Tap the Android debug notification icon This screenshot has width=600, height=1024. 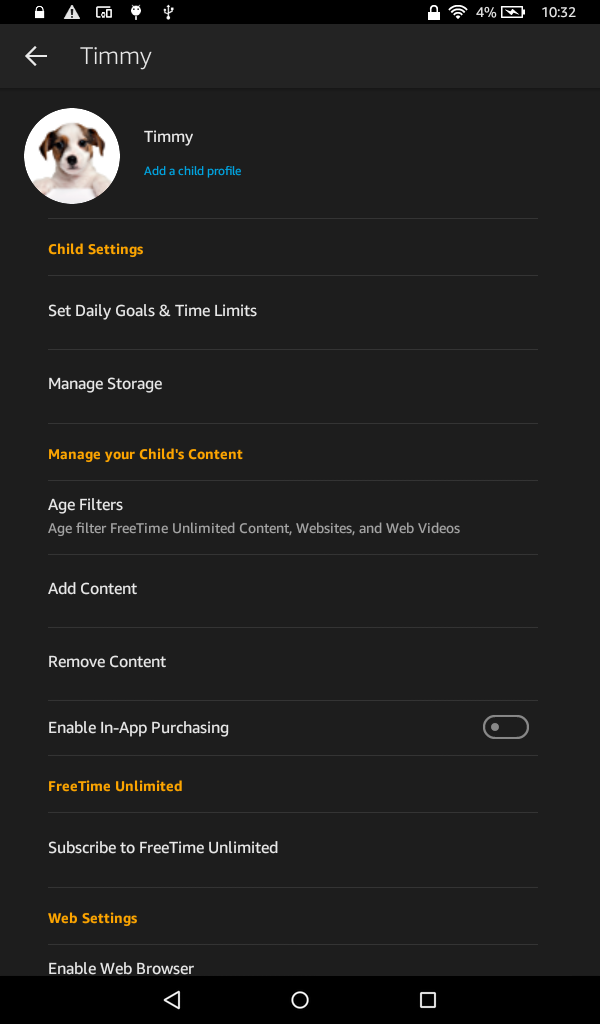[136, 12]
